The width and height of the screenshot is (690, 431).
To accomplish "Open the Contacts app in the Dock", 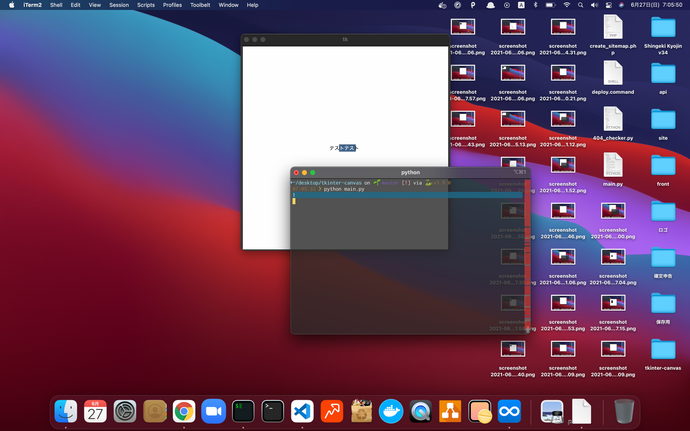I will point(154,411).
